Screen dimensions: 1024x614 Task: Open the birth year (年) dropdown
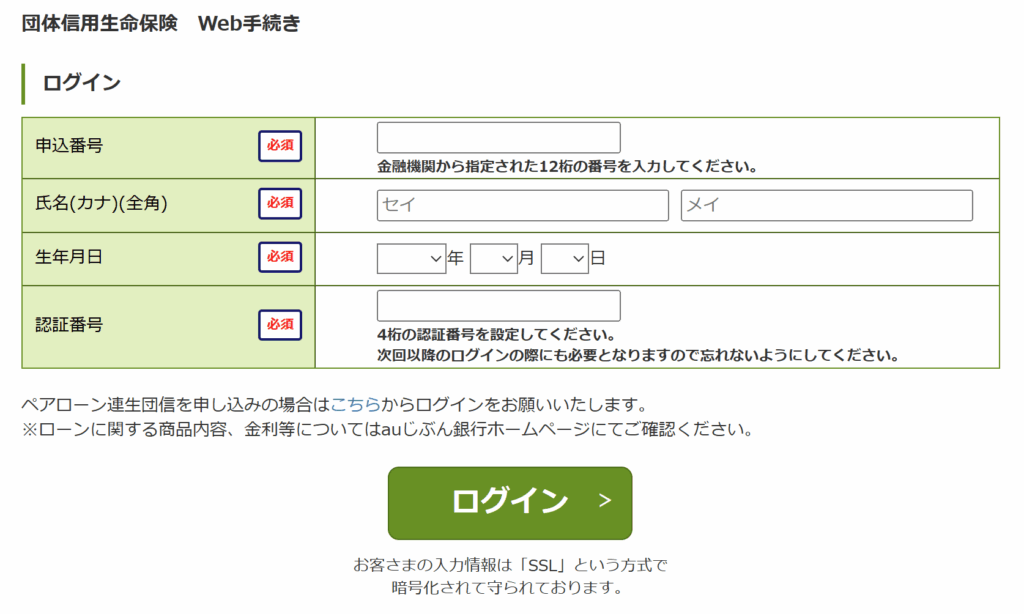[x=411, y=259]
